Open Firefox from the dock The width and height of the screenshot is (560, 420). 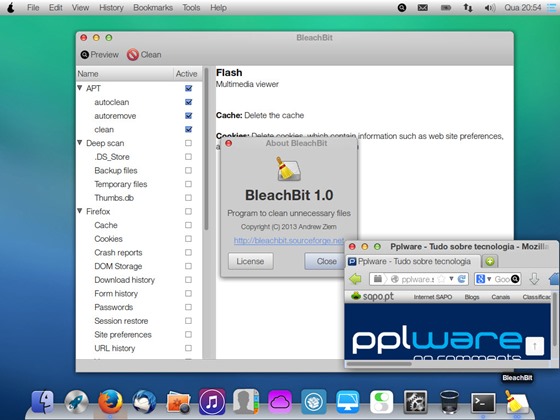(x=110, y=402)
